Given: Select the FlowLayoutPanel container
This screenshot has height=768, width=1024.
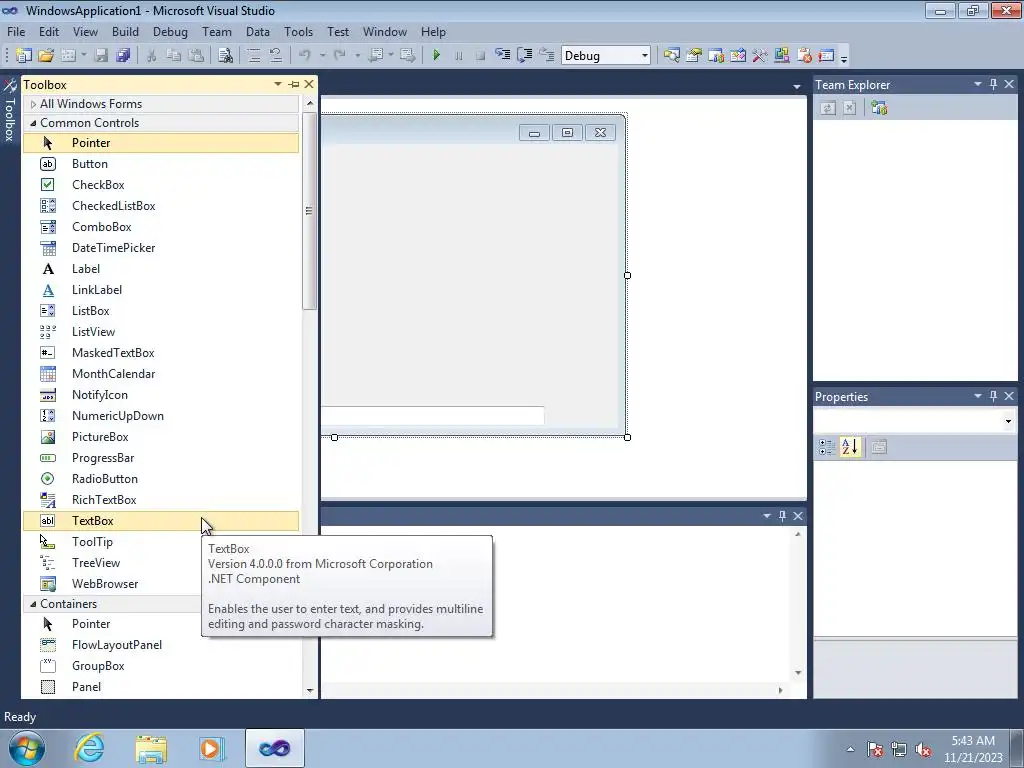Looking at the screenshot, I should [161, 645].
